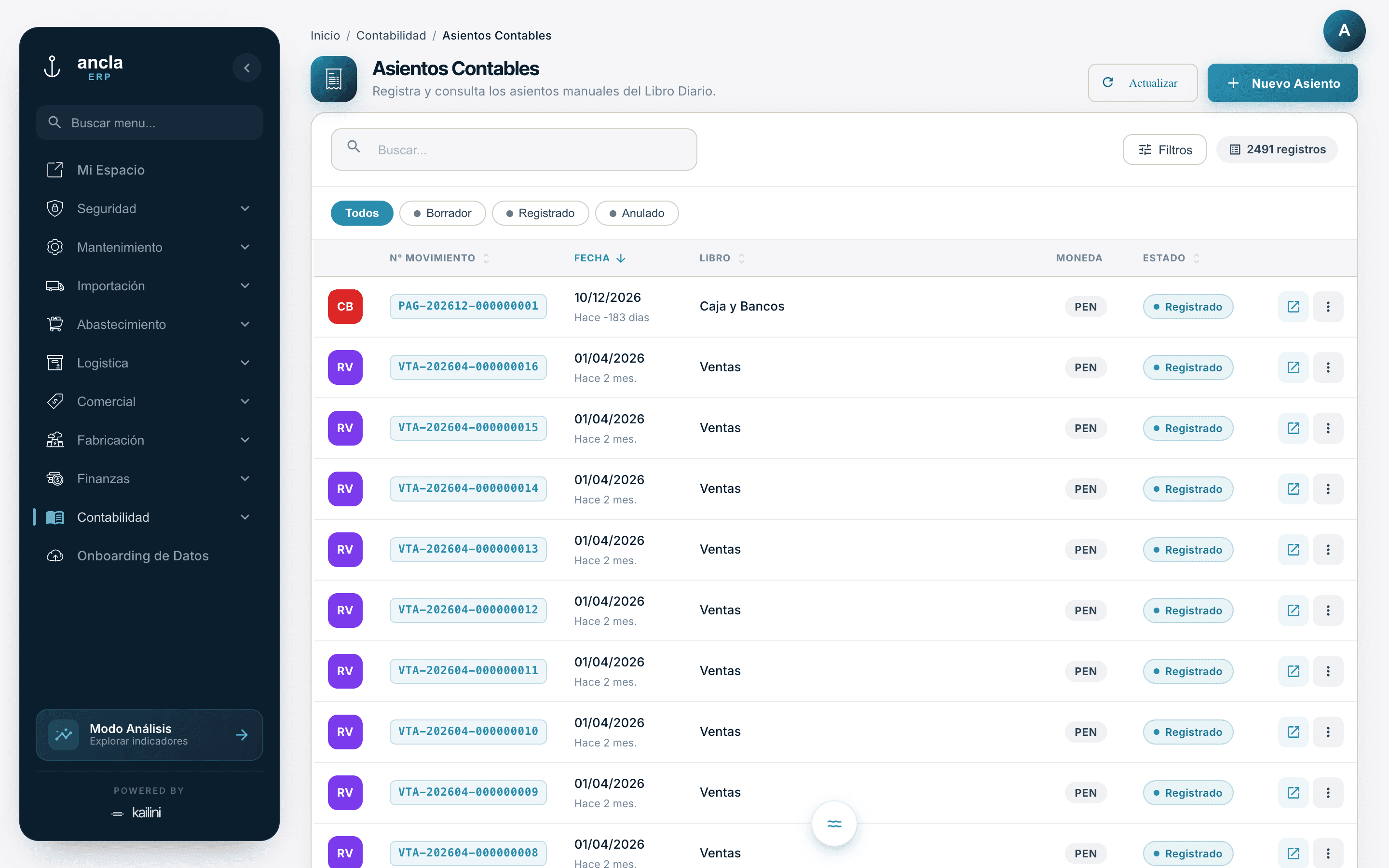The height and width of the screenshot is (868, 1389).
Task: Open more options for VTA-202604-000000011 row
Action: 1328,670
